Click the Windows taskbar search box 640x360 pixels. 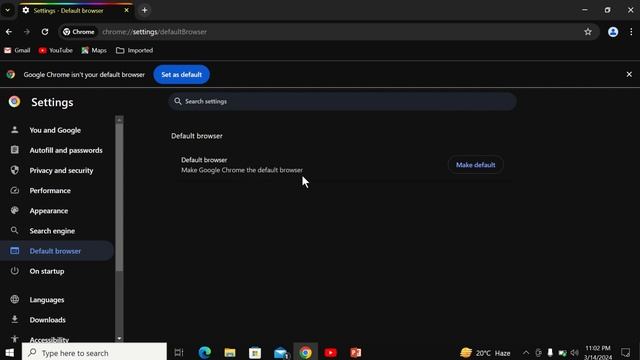tap(94, 352)
